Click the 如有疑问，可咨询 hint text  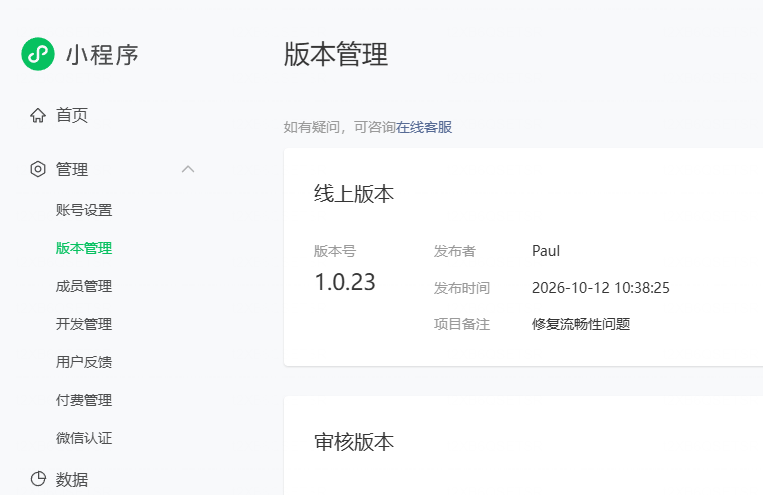click(340, 128)
